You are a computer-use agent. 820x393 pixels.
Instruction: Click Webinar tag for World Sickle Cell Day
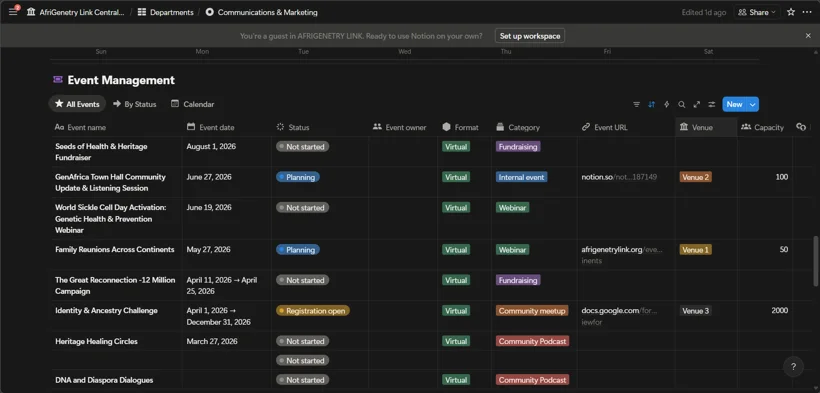click(x=512, y=208)
